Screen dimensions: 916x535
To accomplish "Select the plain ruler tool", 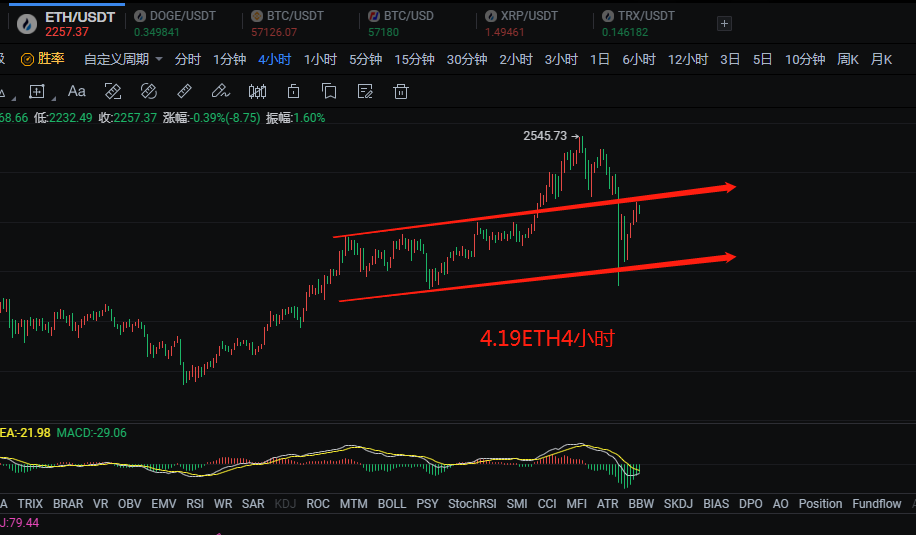I will (x=184, y=92).
